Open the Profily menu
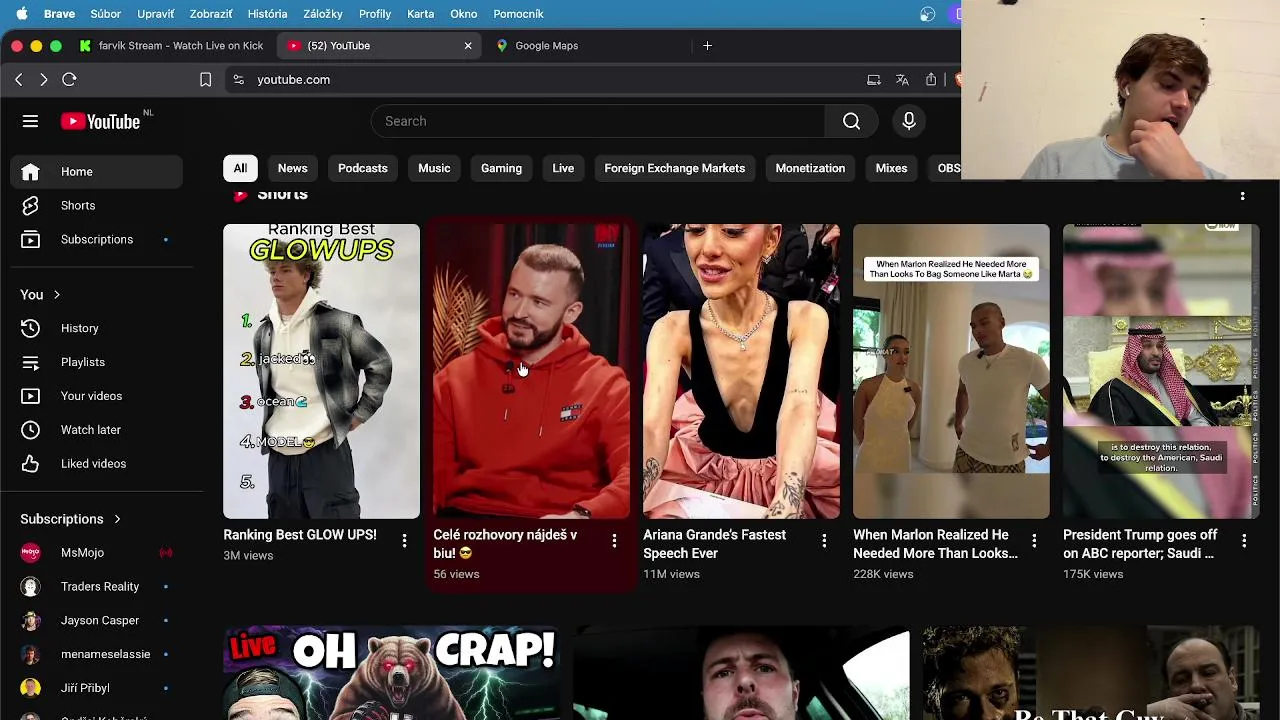The height and width of the screenshot is (720, 1280). (375, 14)
